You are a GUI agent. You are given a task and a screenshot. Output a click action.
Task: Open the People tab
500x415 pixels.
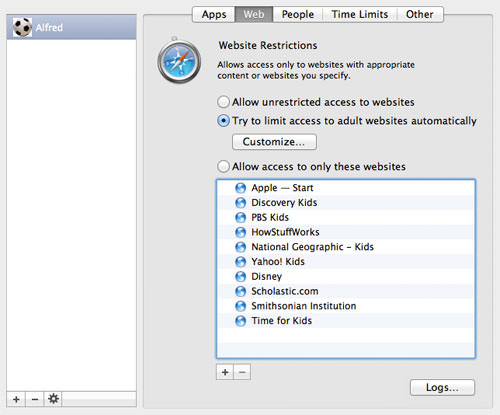click(298, 14)
